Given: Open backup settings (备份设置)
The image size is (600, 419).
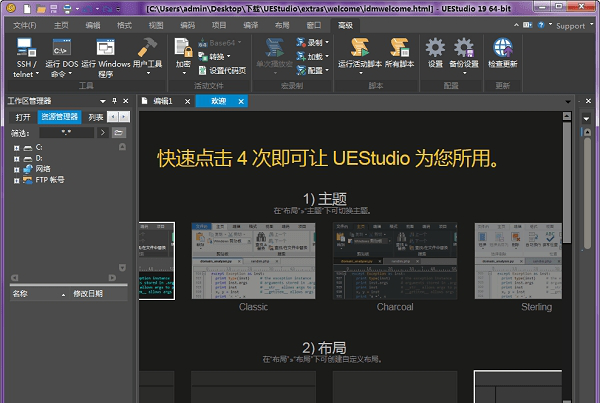Looking at the screenshot, I should pyautogui.click(x=464, y=56).
